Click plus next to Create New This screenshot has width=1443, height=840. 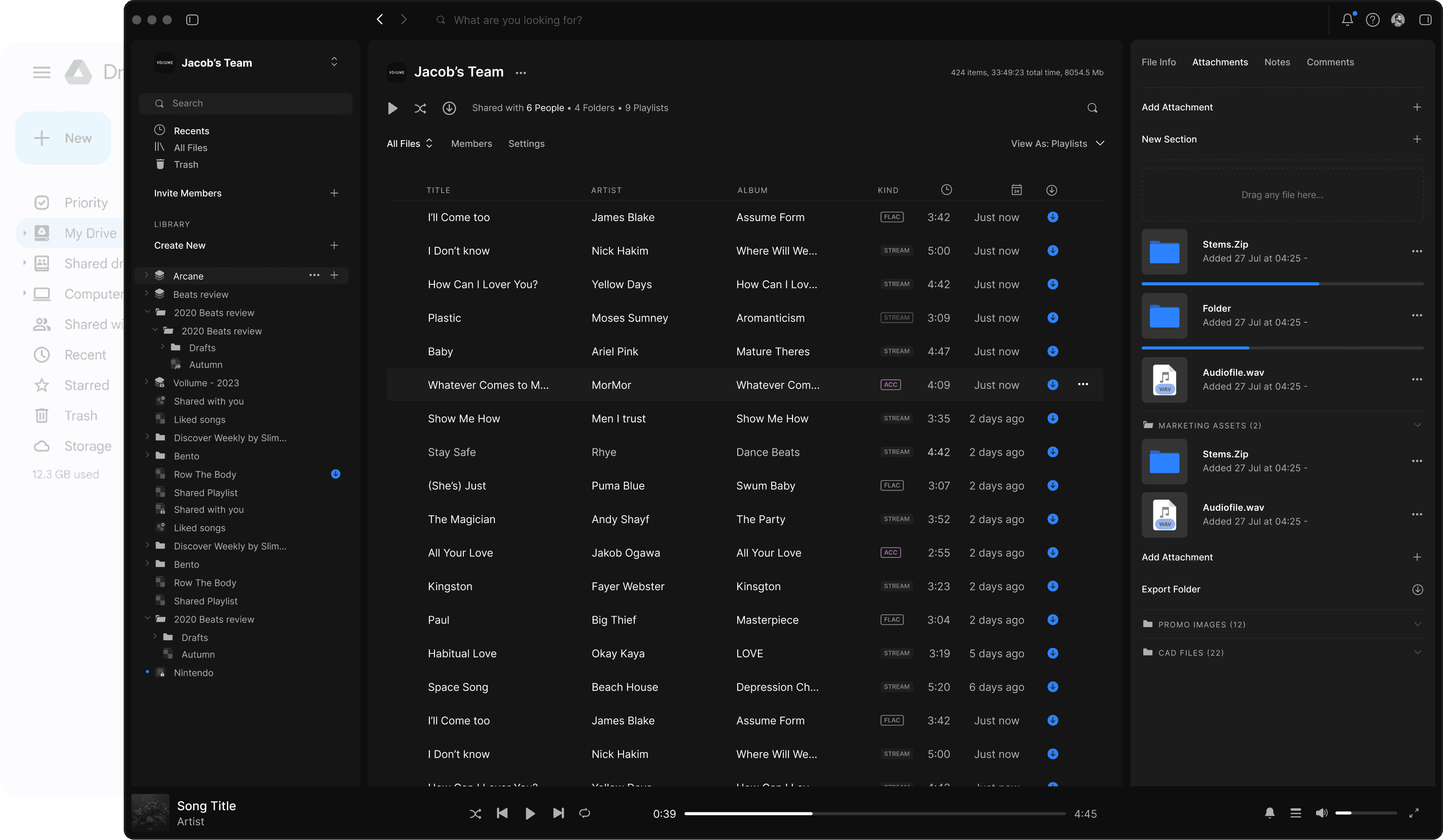(334, 245)
